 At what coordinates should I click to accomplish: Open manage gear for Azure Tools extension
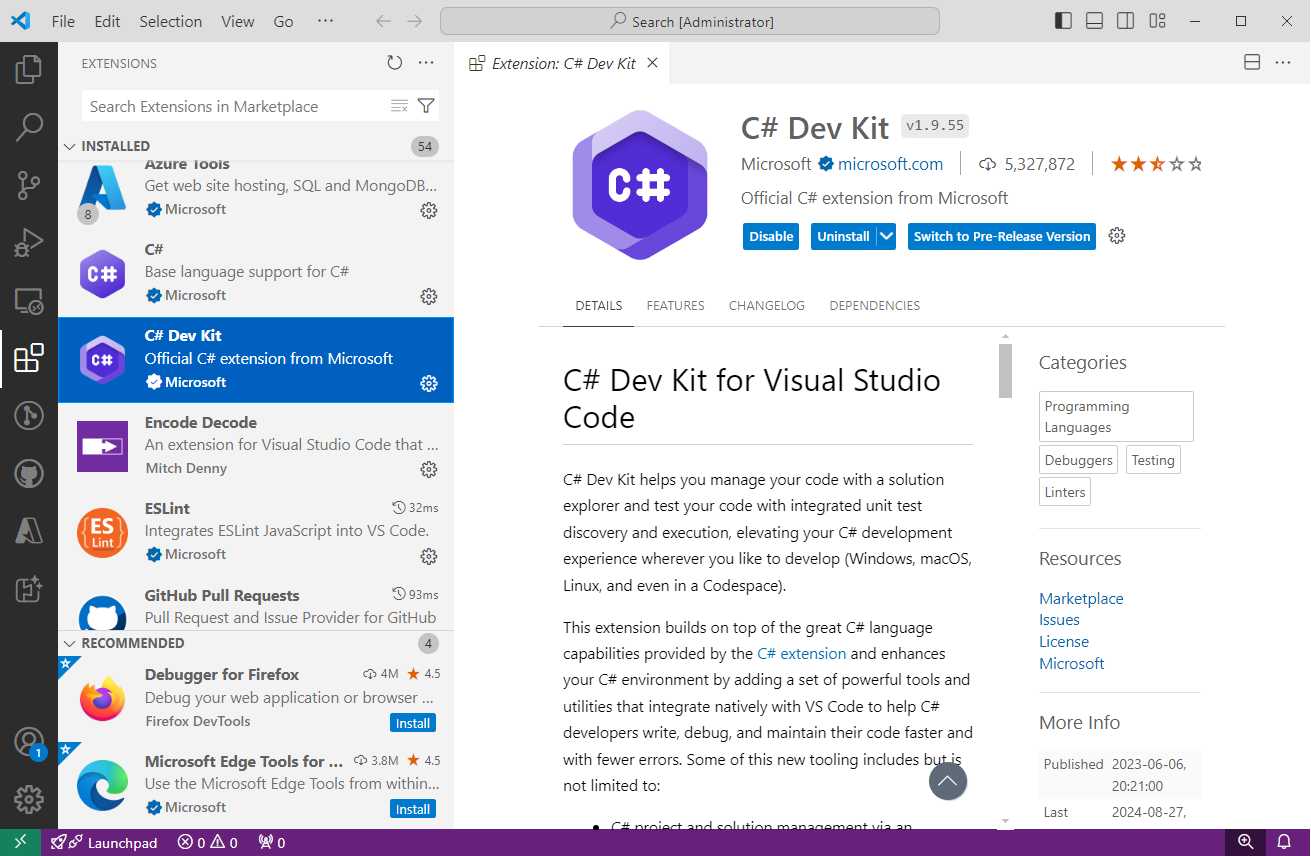point(429,210)
